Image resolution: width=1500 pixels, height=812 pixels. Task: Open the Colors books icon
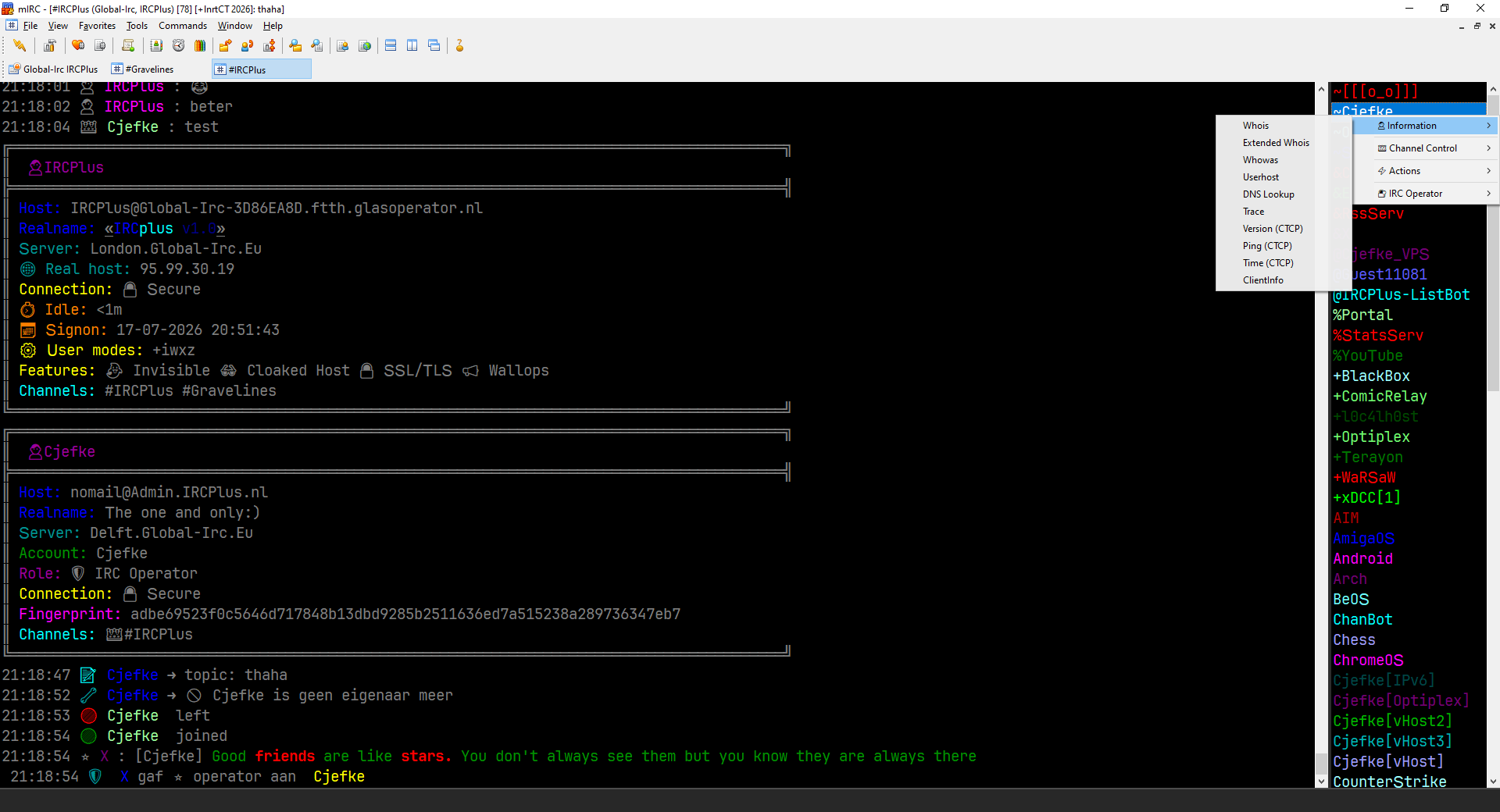point(200,45)
